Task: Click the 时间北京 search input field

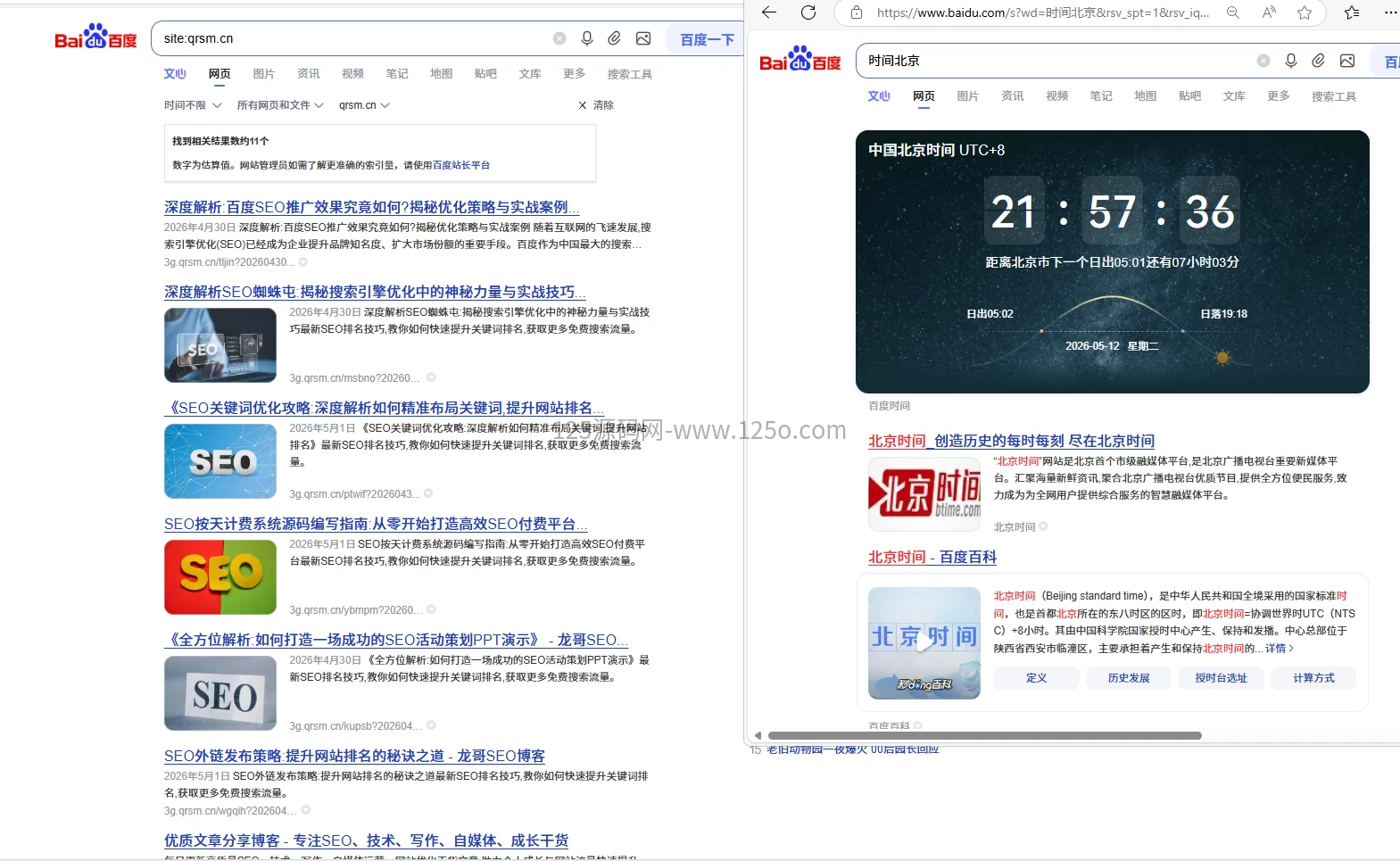Action: pos(1056,61)
